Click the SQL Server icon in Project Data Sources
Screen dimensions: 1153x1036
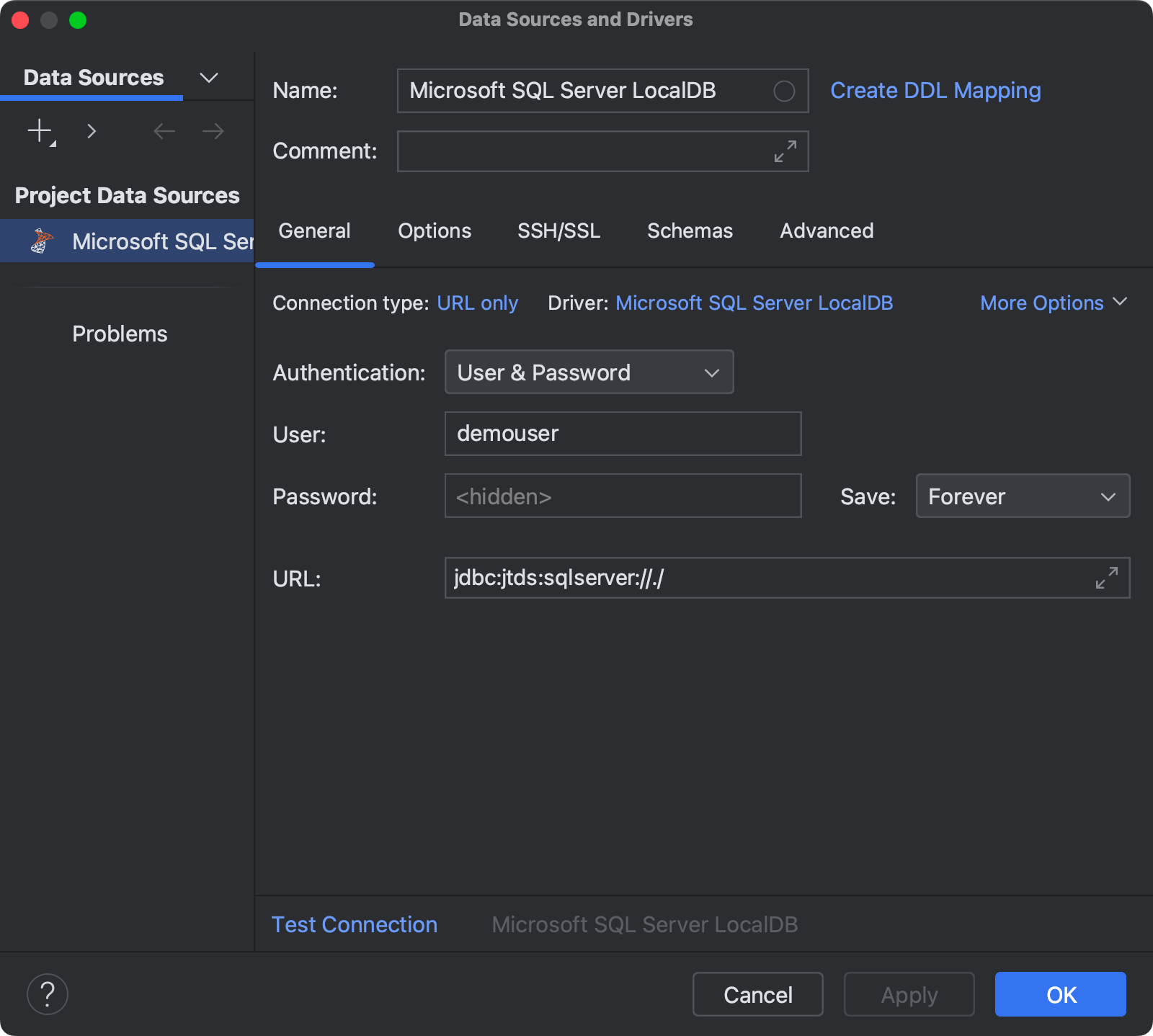tap(41, 241)
